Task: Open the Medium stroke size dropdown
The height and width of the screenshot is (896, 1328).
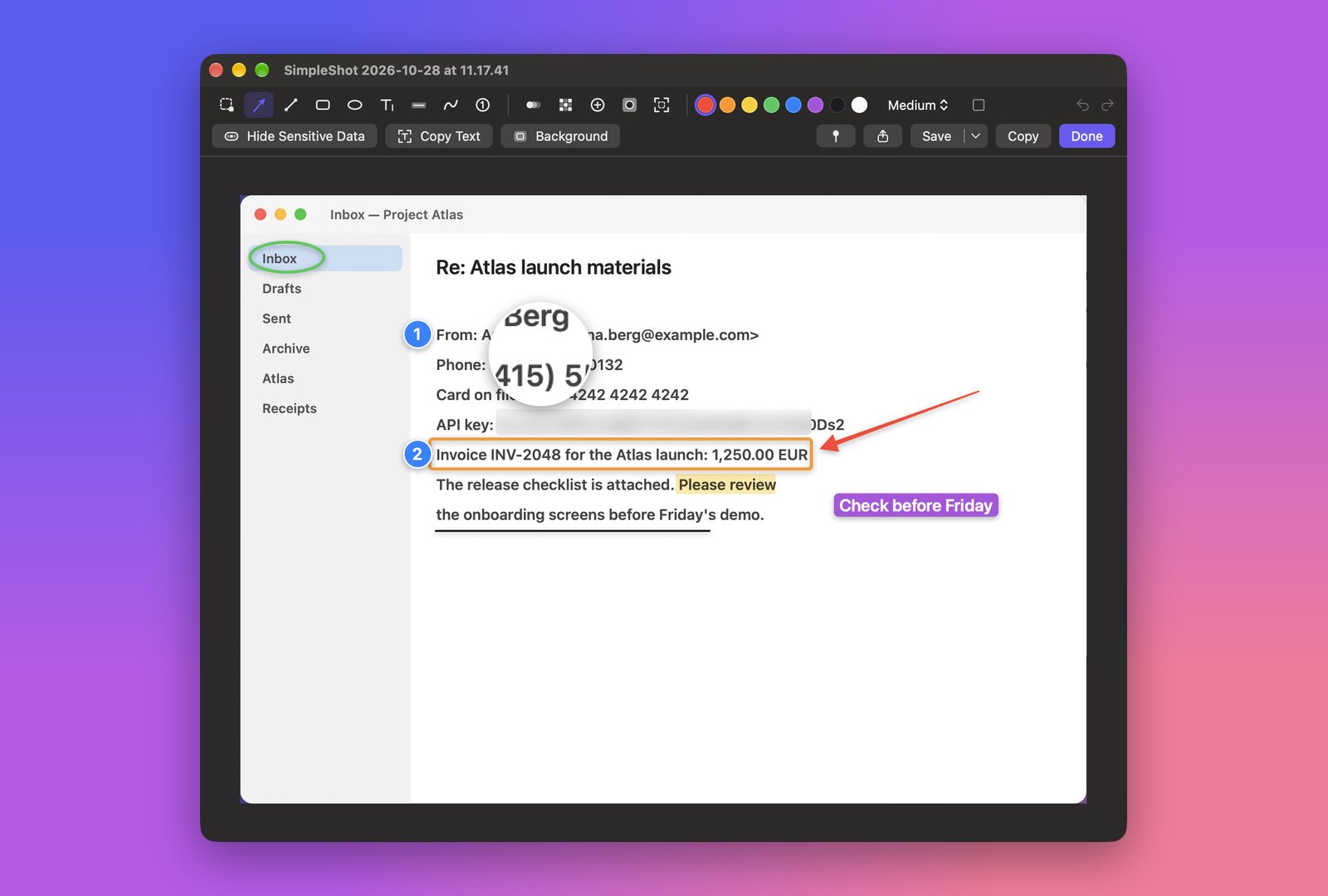Action: pos(917,105)
